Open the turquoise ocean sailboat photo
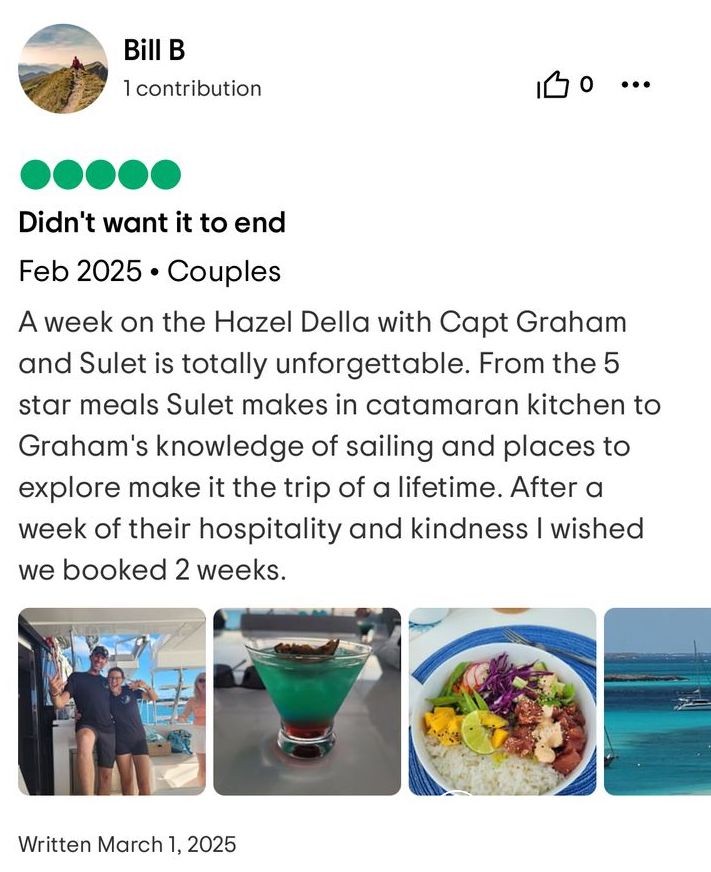This screenshot has width=711, height=872. (x=657, y=701)
